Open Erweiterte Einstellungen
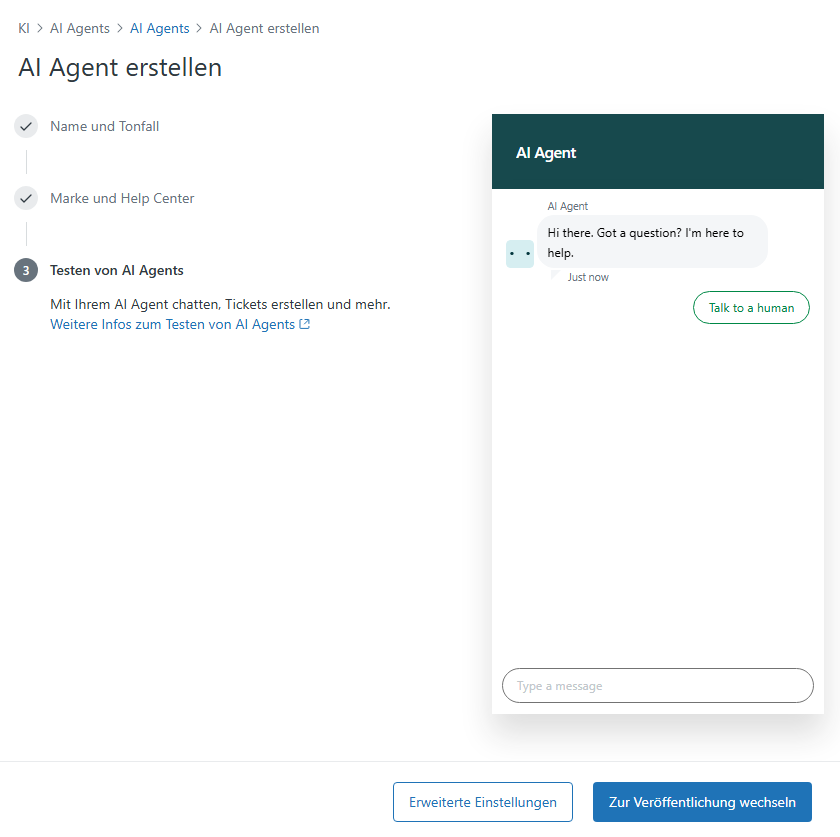Viewport: 840px width, 837px height. 483,802
